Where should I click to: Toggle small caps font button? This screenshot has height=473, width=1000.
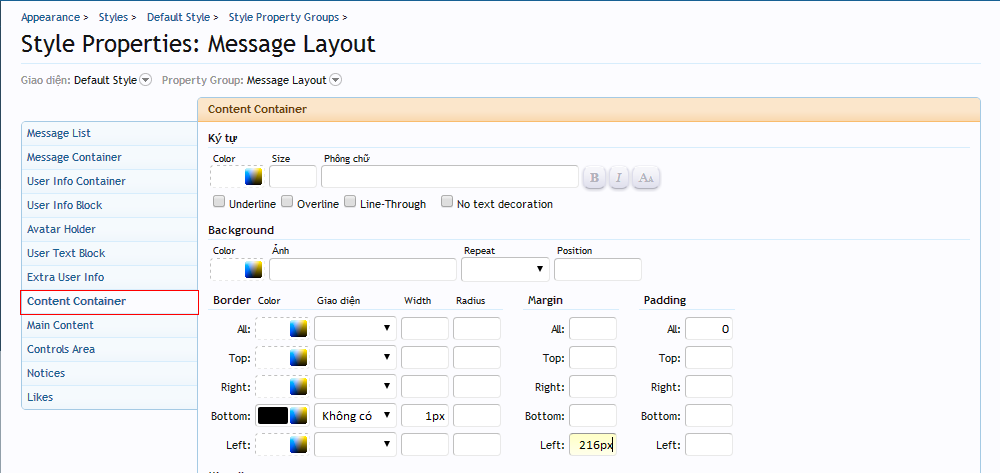(646, 178)
